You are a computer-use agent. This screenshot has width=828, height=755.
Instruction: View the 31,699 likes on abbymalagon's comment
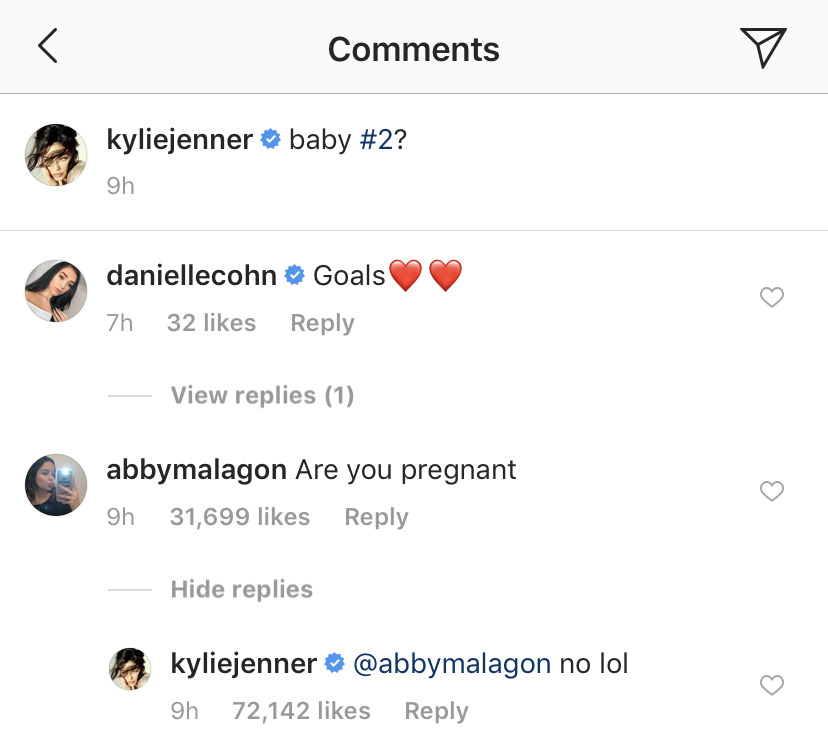pyautogui.click(x=240, y=517)
